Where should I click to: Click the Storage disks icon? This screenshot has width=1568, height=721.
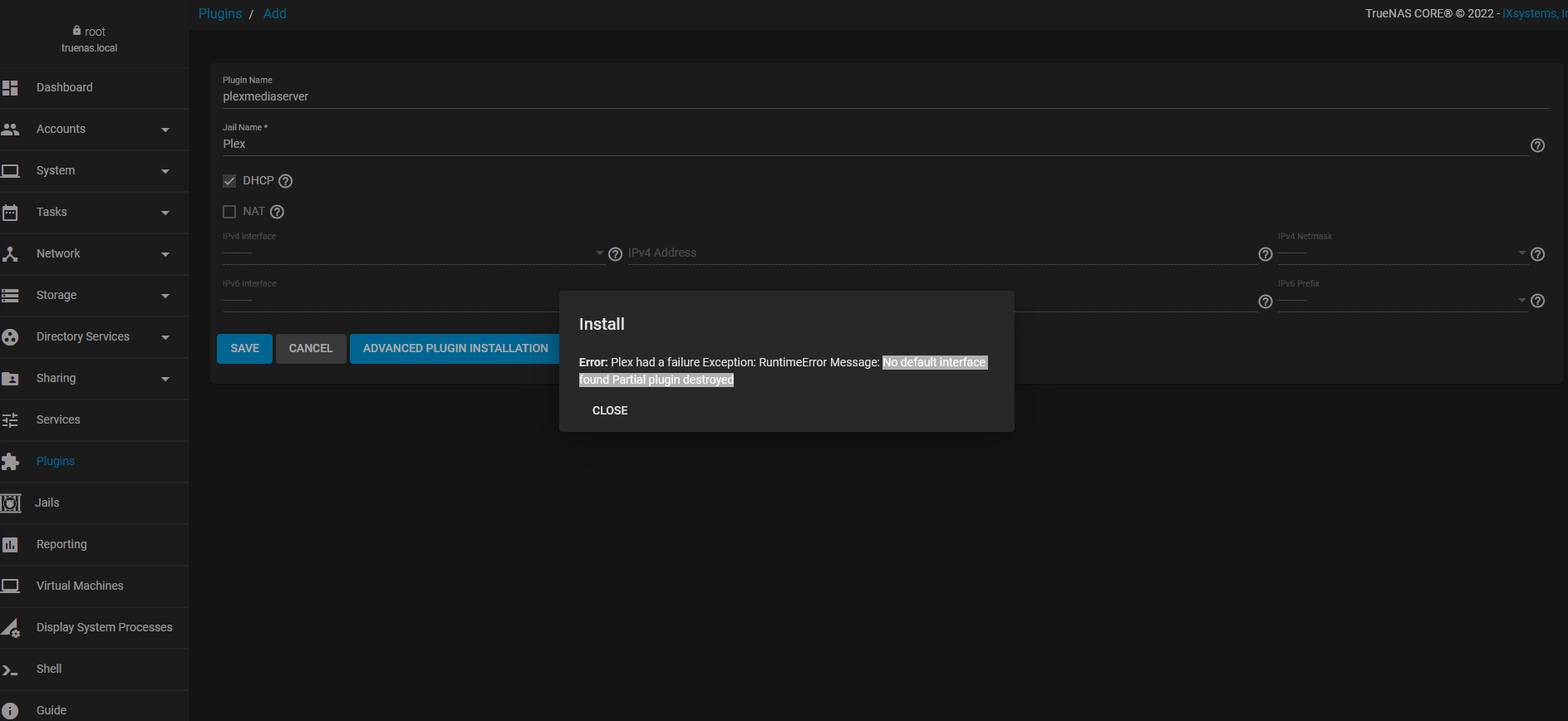point(10,295)
